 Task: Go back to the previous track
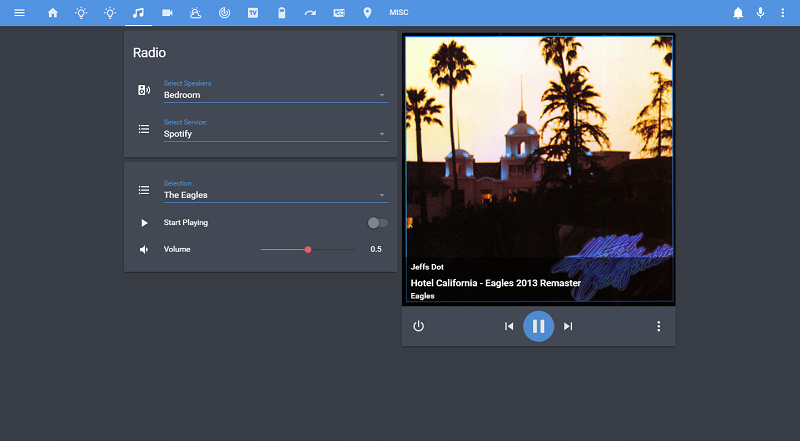(x=509, y=326)
